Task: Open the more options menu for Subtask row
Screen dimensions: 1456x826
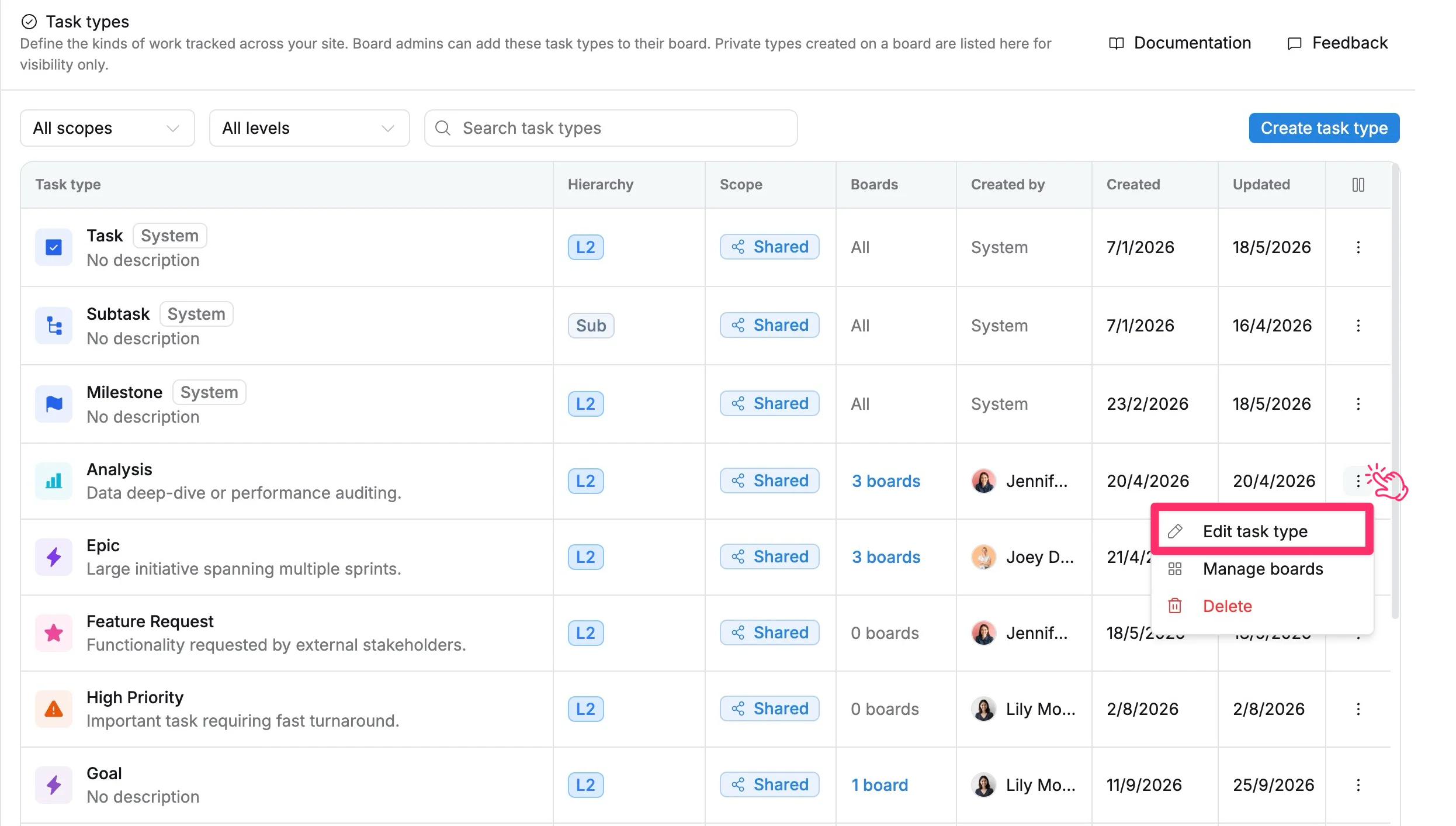Action: click(x=1358, y=326)
